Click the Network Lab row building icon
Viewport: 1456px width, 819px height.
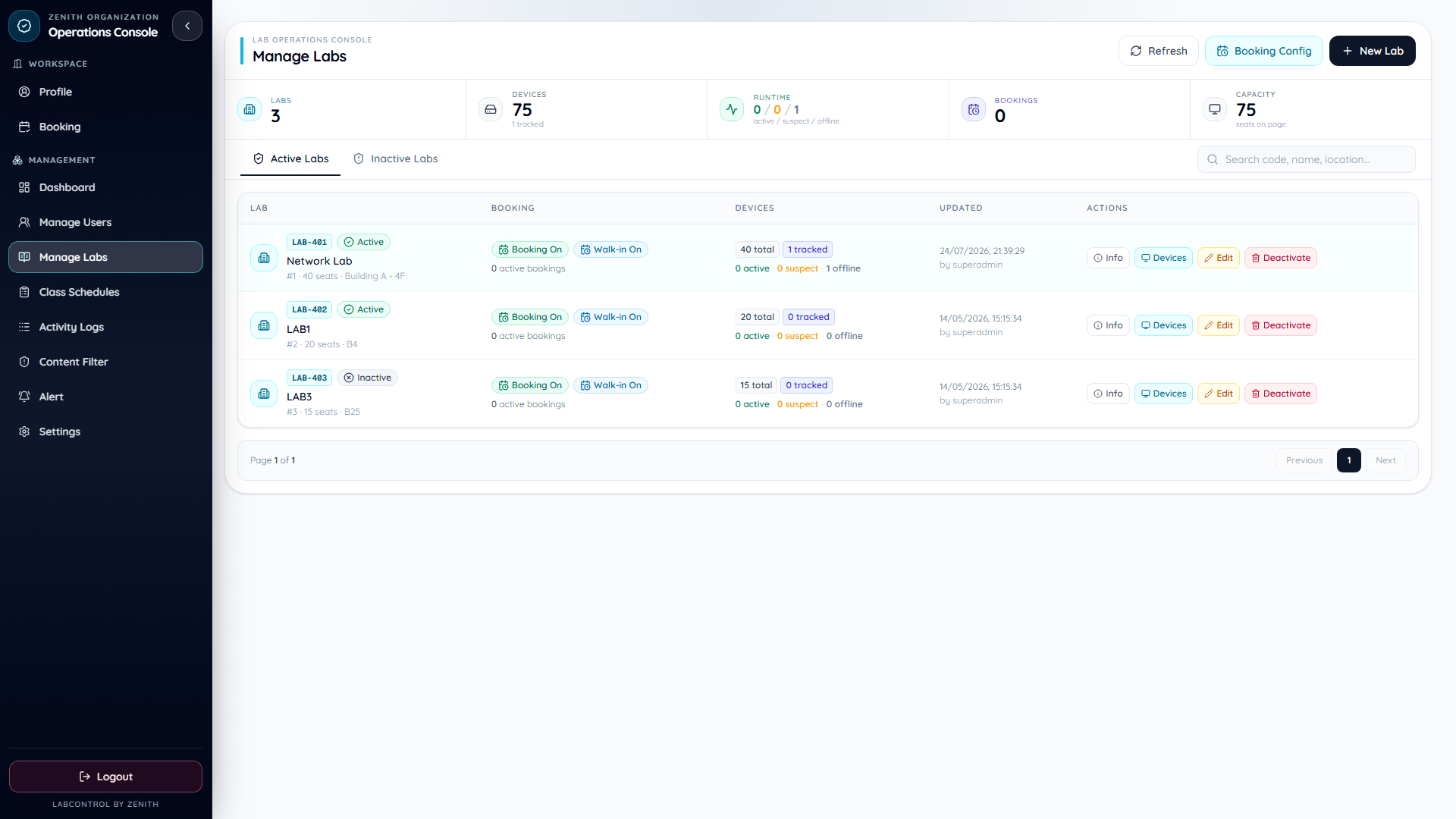[x=264, y=258]
